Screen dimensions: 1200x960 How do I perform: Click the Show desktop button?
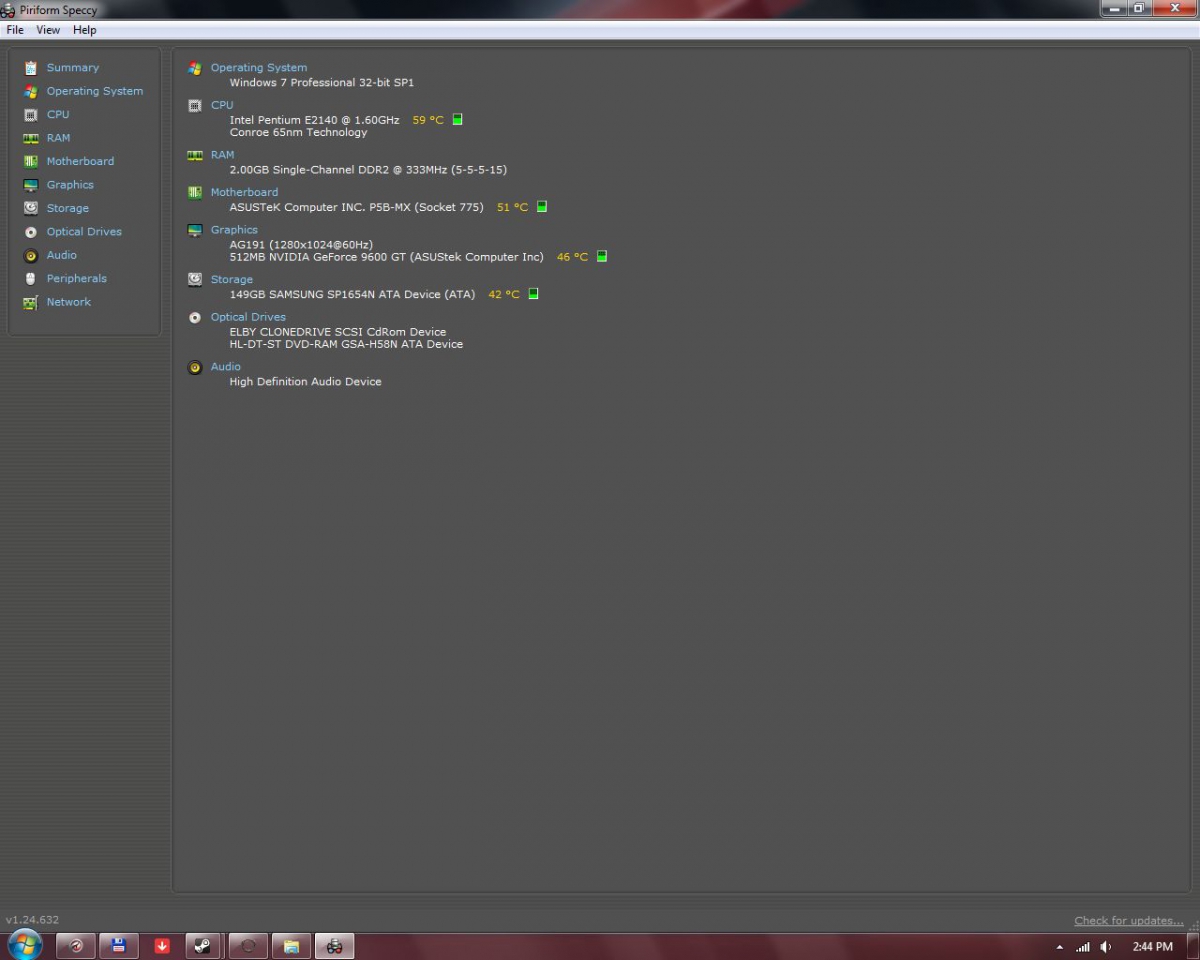(1192, 946)
